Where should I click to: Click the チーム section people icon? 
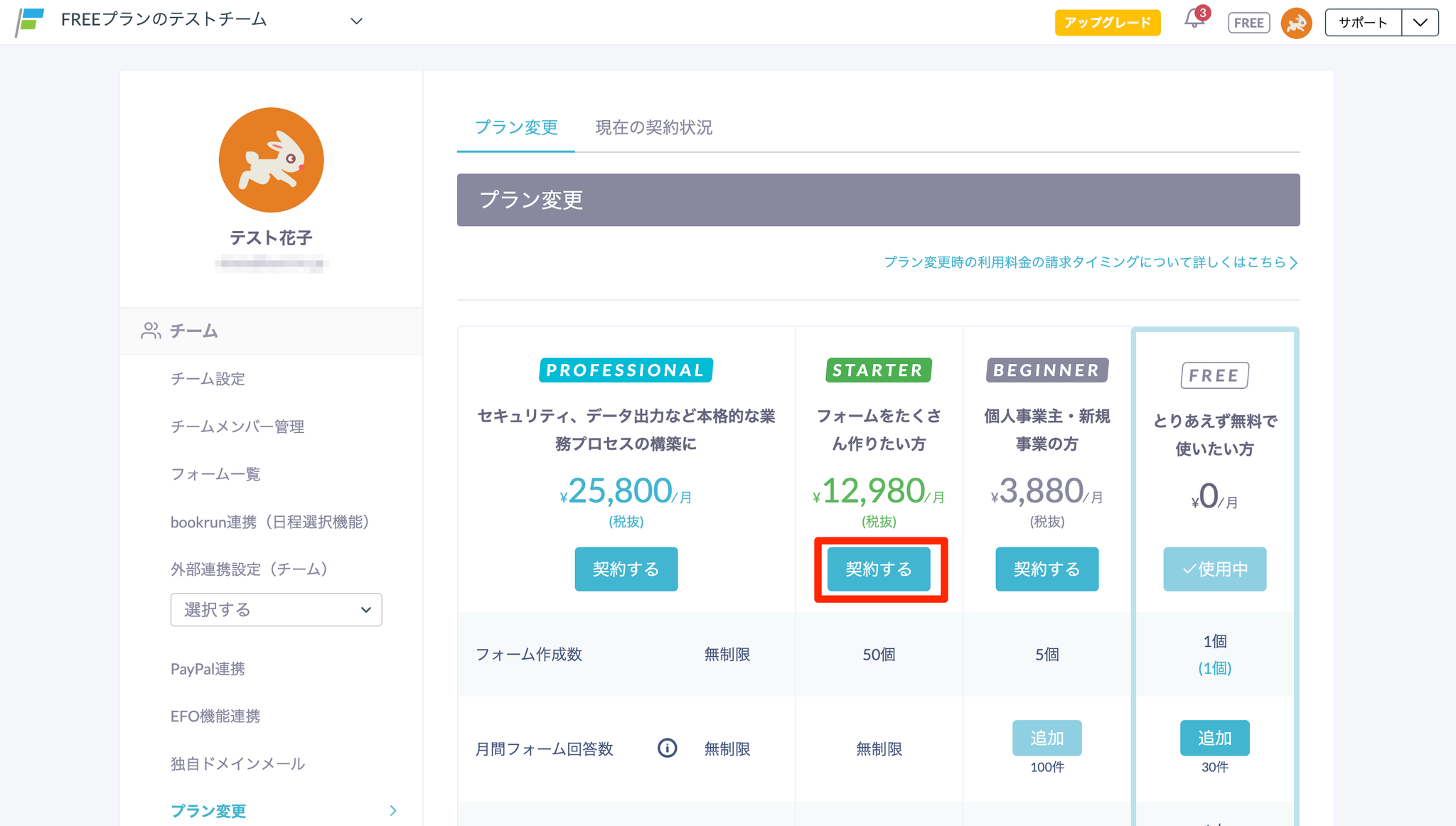tap(151, 331)
